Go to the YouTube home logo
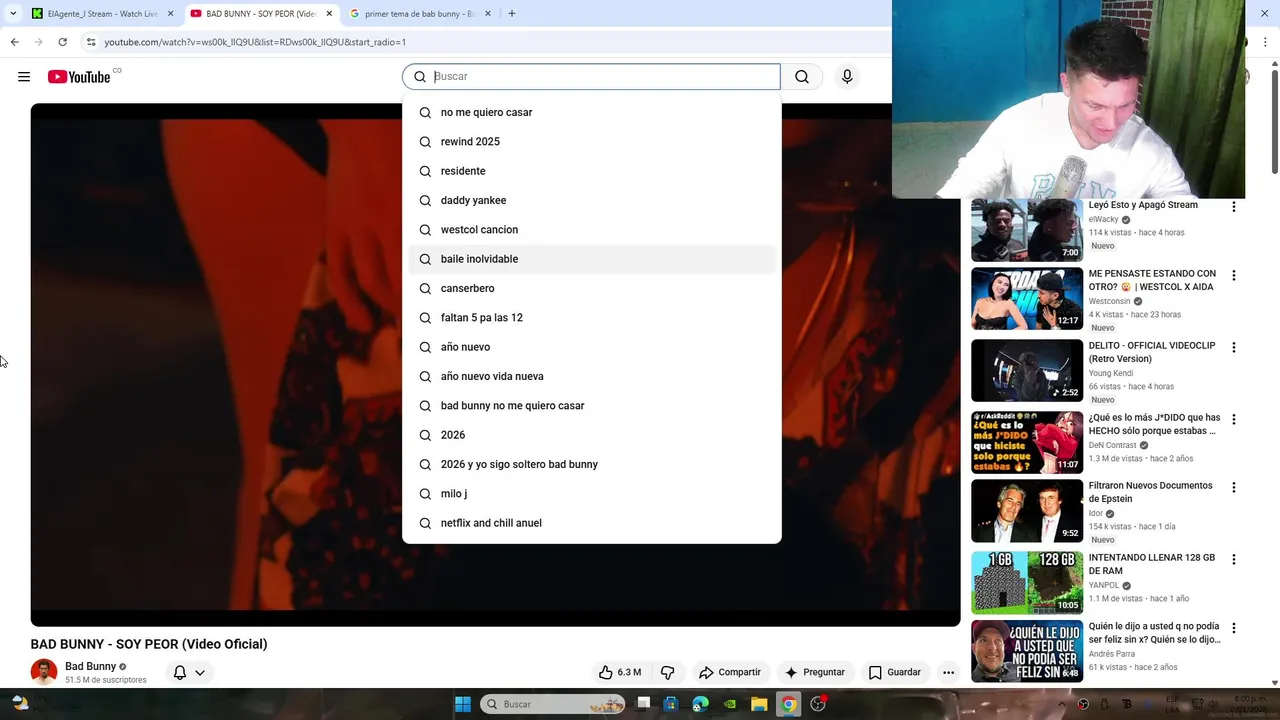The width and height of the screenshot is (1280, 720). point(79,77)
